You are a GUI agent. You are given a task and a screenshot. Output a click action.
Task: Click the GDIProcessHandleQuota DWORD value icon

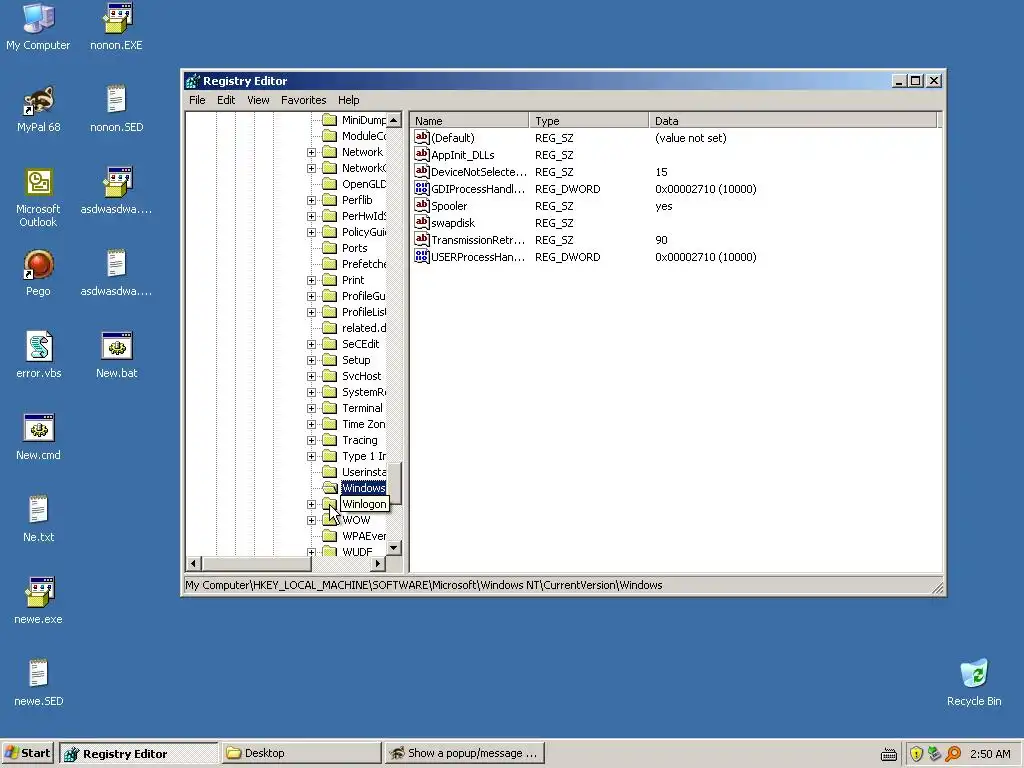tap(422, 189)
